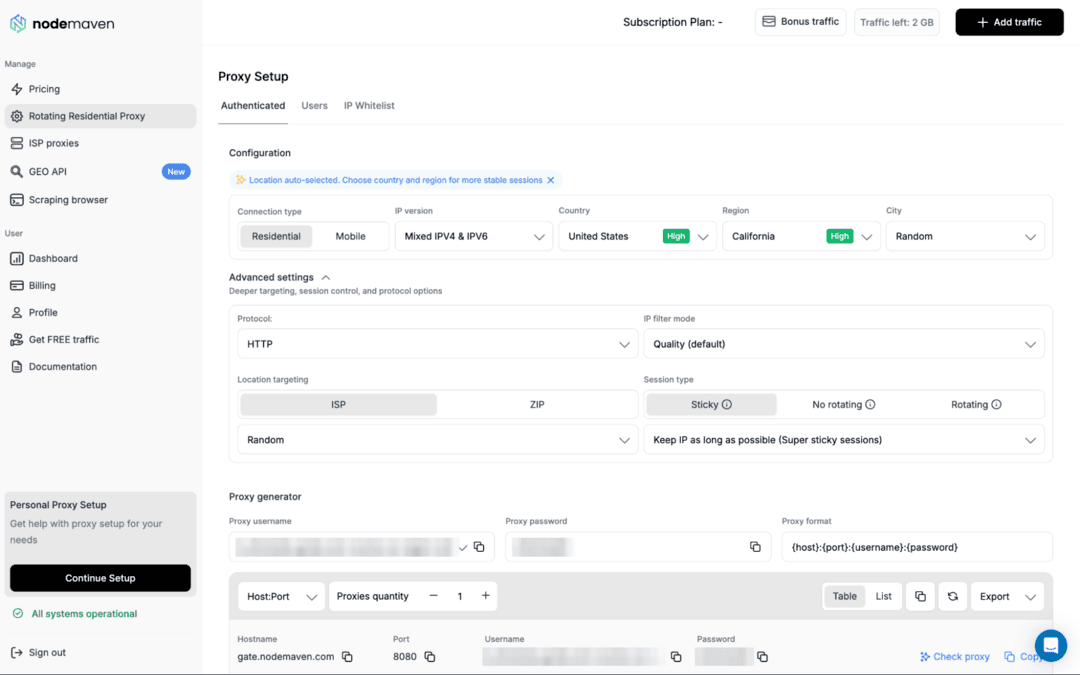Viewport: 1080px width, 675px height.
Task: Open the Users tab
Action: [x=314, y=105]
